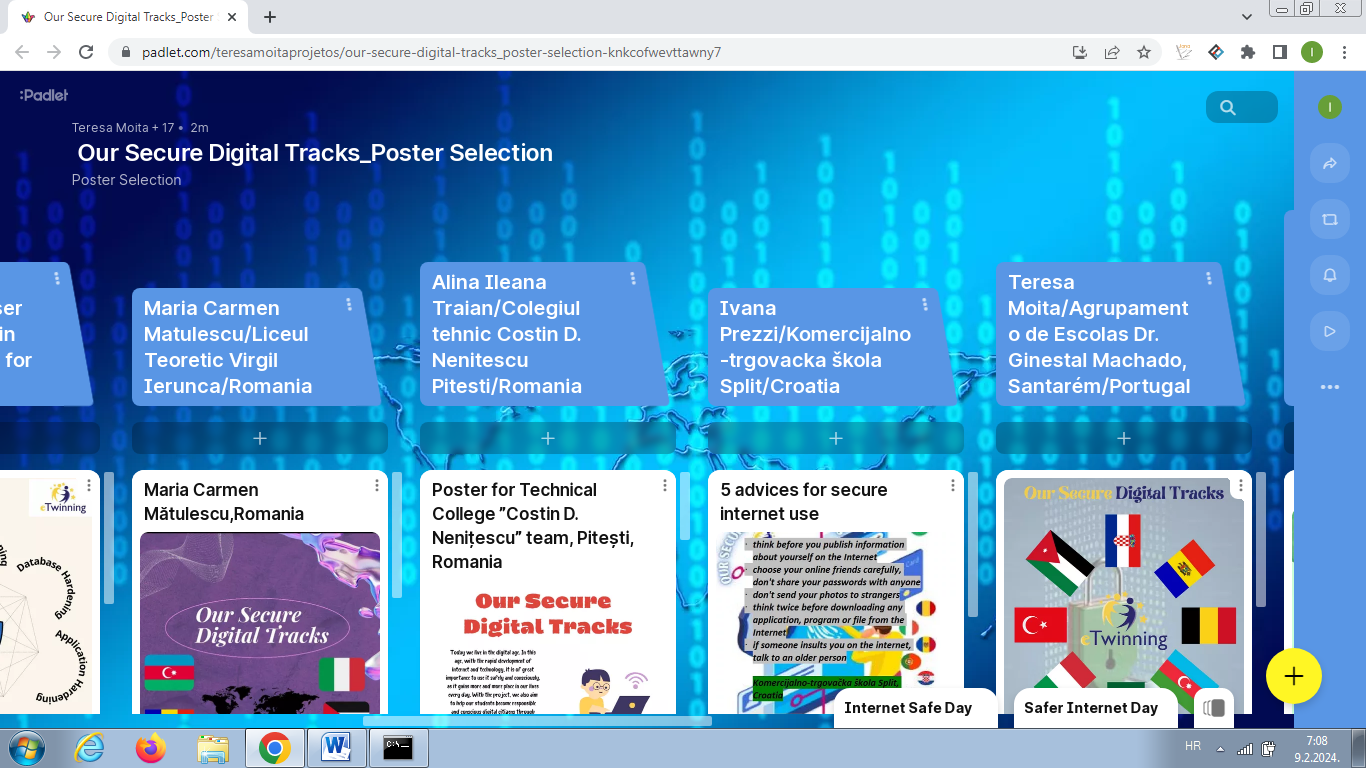Bookmark this page with the star icon
This screenshot has height=768, width=1366.
(x=1144, y=52)
